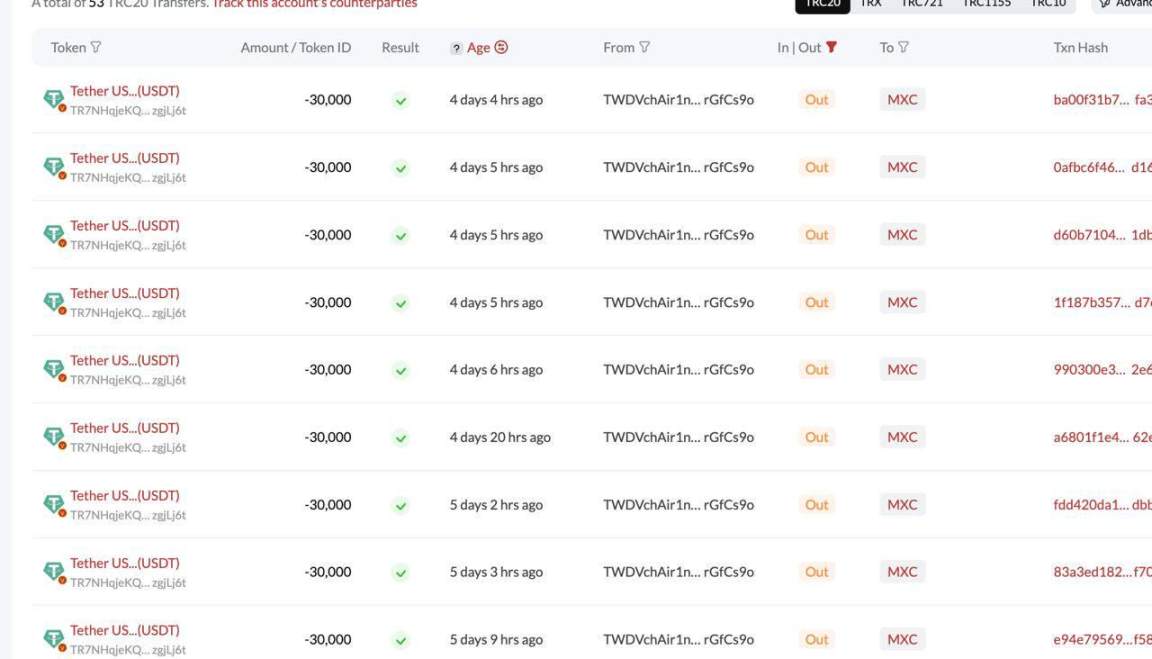
Task: Click the success checkmark for 4 days 20 hrs transfer
Action: [x=400, y=438]
